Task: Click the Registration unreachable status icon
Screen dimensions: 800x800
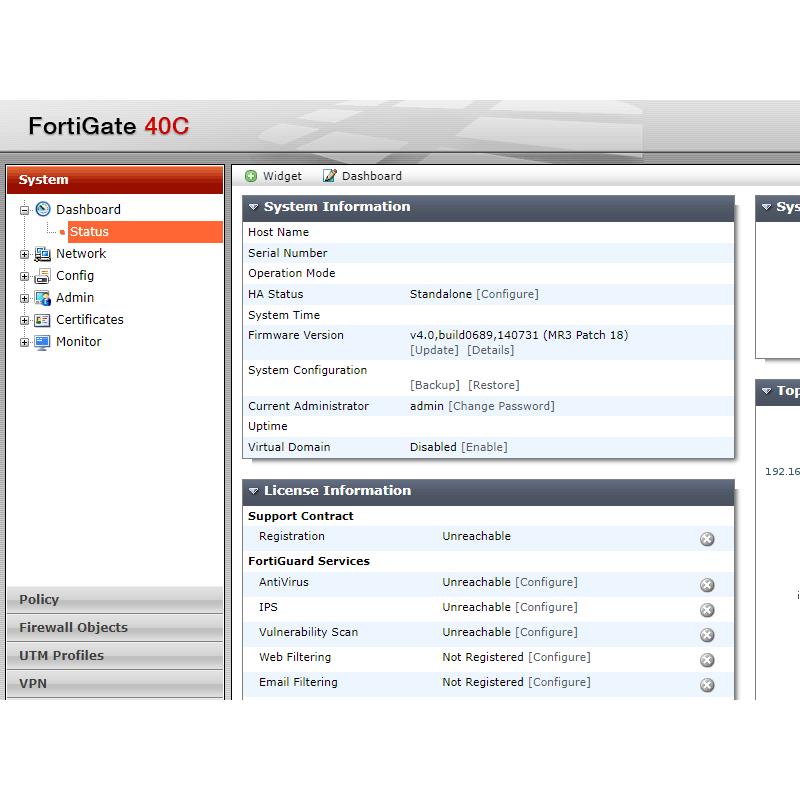Action: point(708,539)
